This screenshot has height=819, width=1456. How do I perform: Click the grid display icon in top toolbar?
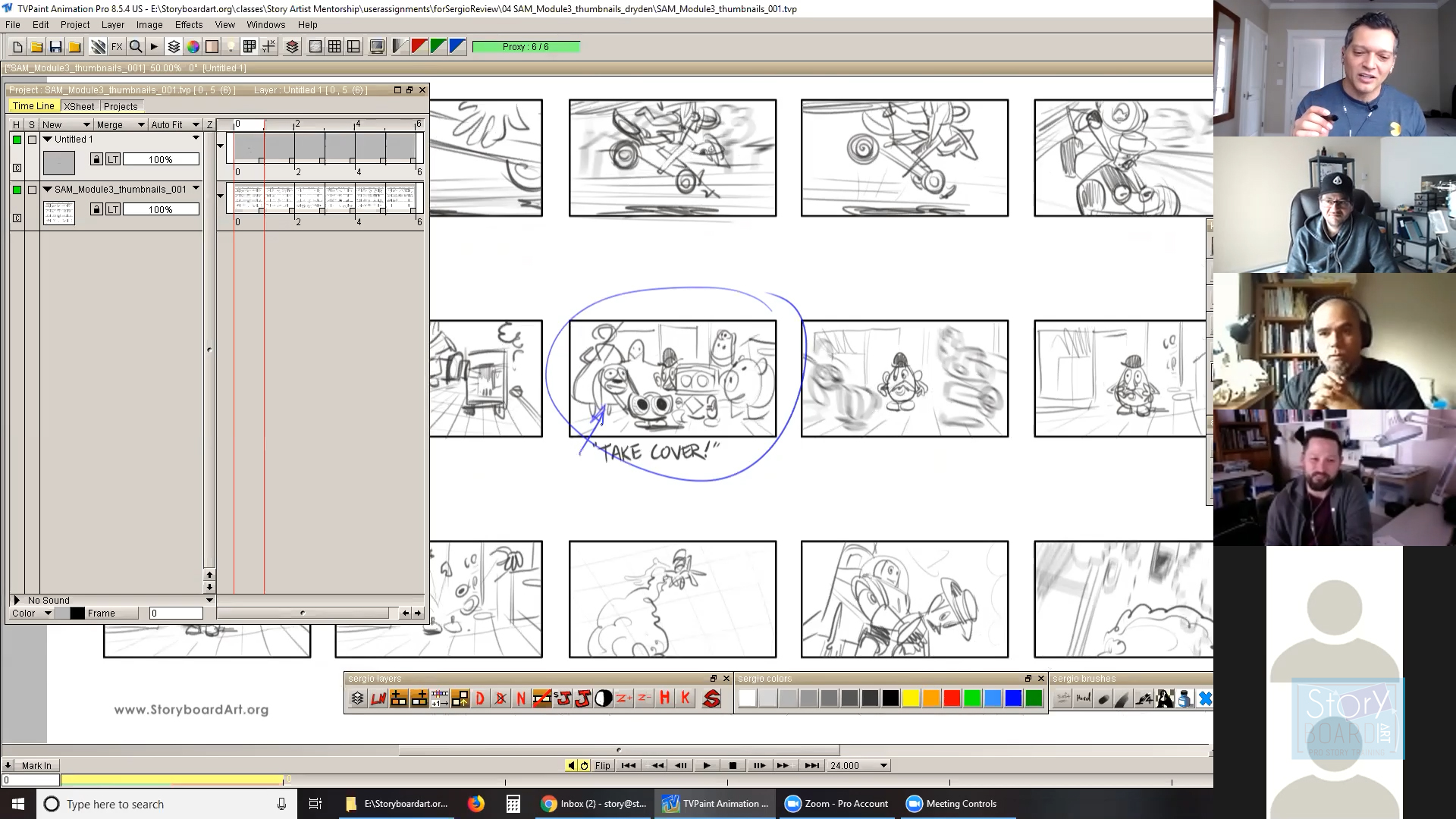pyautogui.click(x=334, y=47)
